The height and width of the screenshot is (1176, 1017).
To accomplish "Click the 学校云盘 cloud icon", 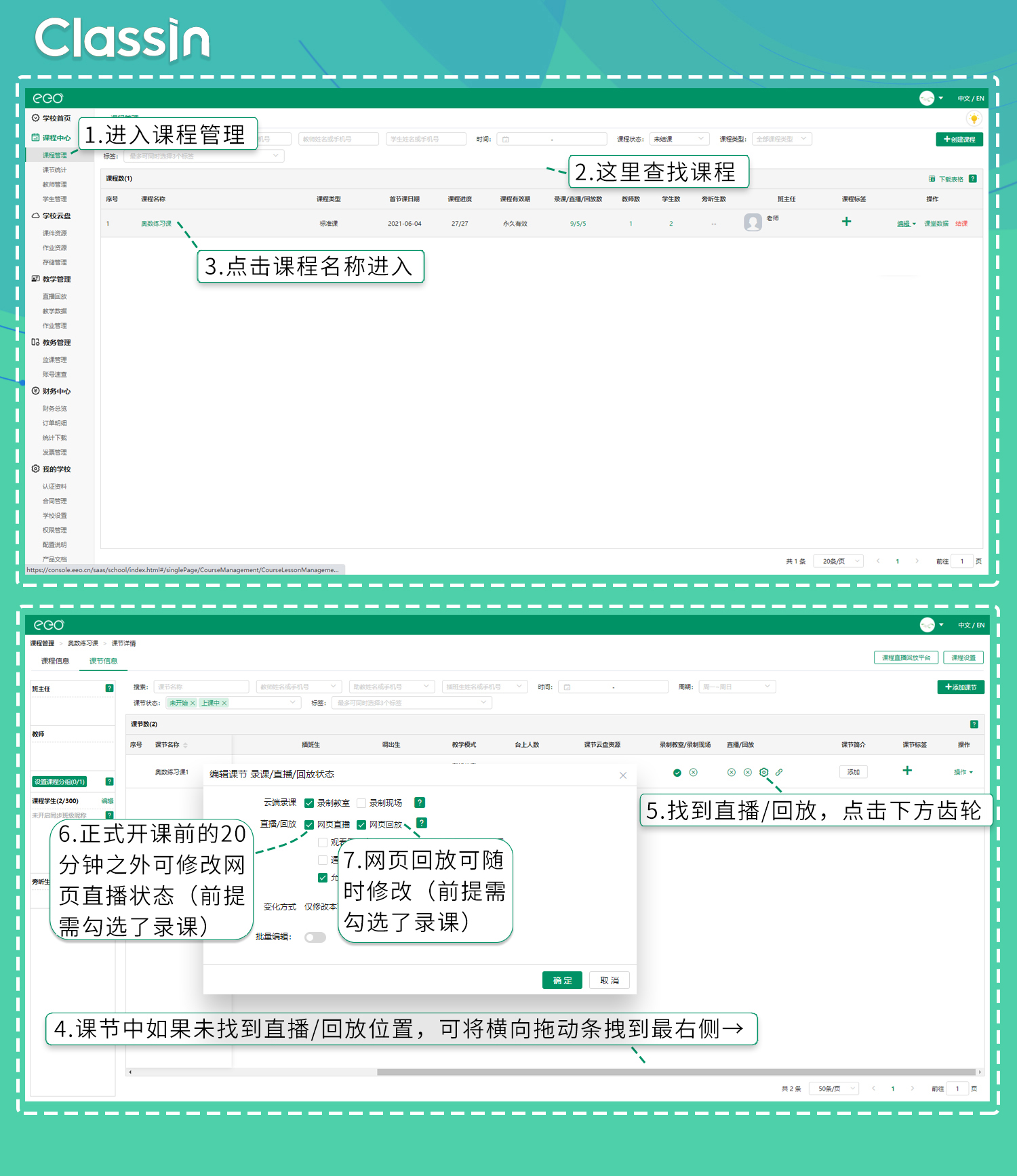I will (x=35, y=216).
